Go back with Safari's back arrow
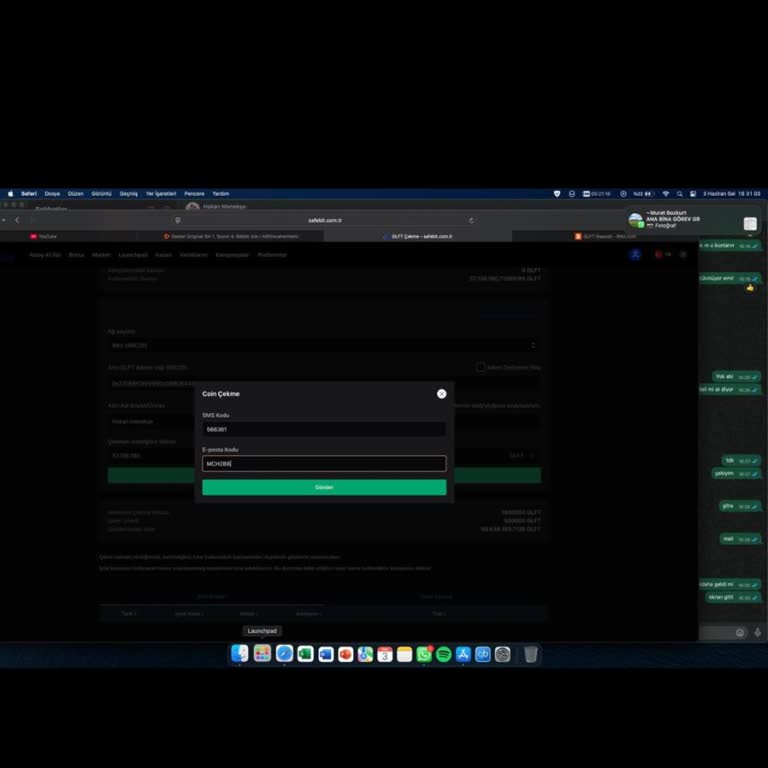 (x=17, y=220)
